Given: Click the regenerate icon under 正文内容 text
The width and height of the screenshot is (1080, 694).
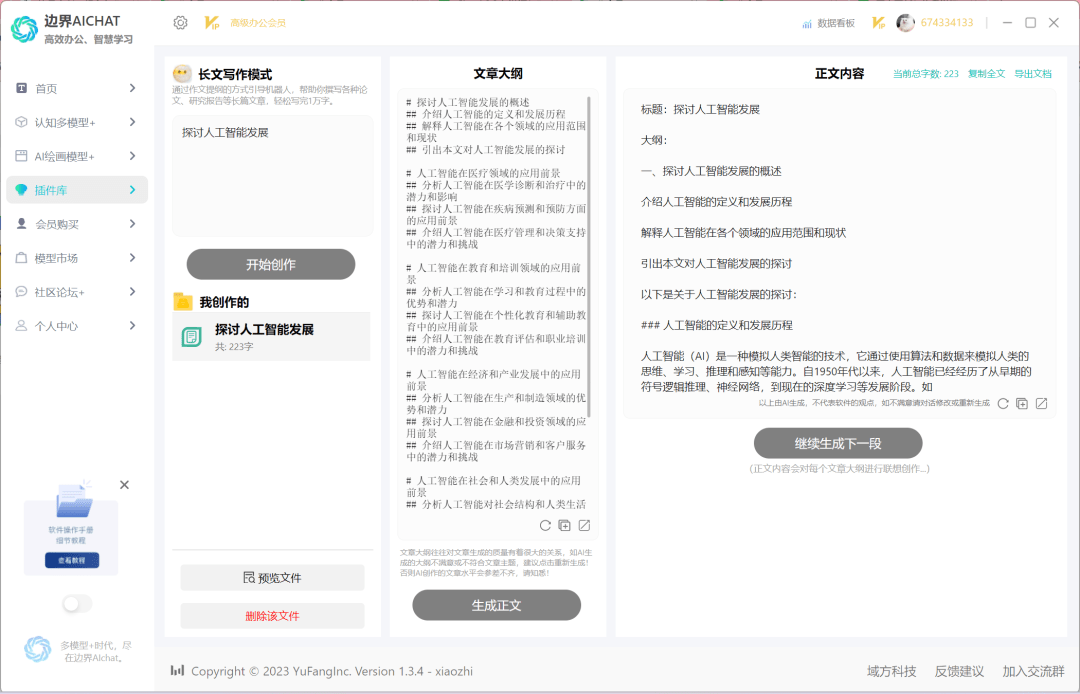Looking at the screenshot, I should pyautogui.click(x=1002, y=403).
